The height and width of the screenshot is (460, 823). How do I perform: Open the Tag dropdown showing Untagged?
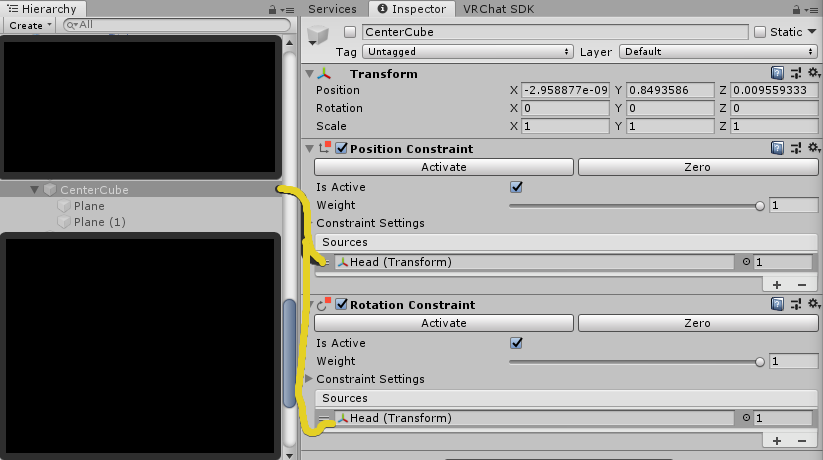tap(467, 51)
